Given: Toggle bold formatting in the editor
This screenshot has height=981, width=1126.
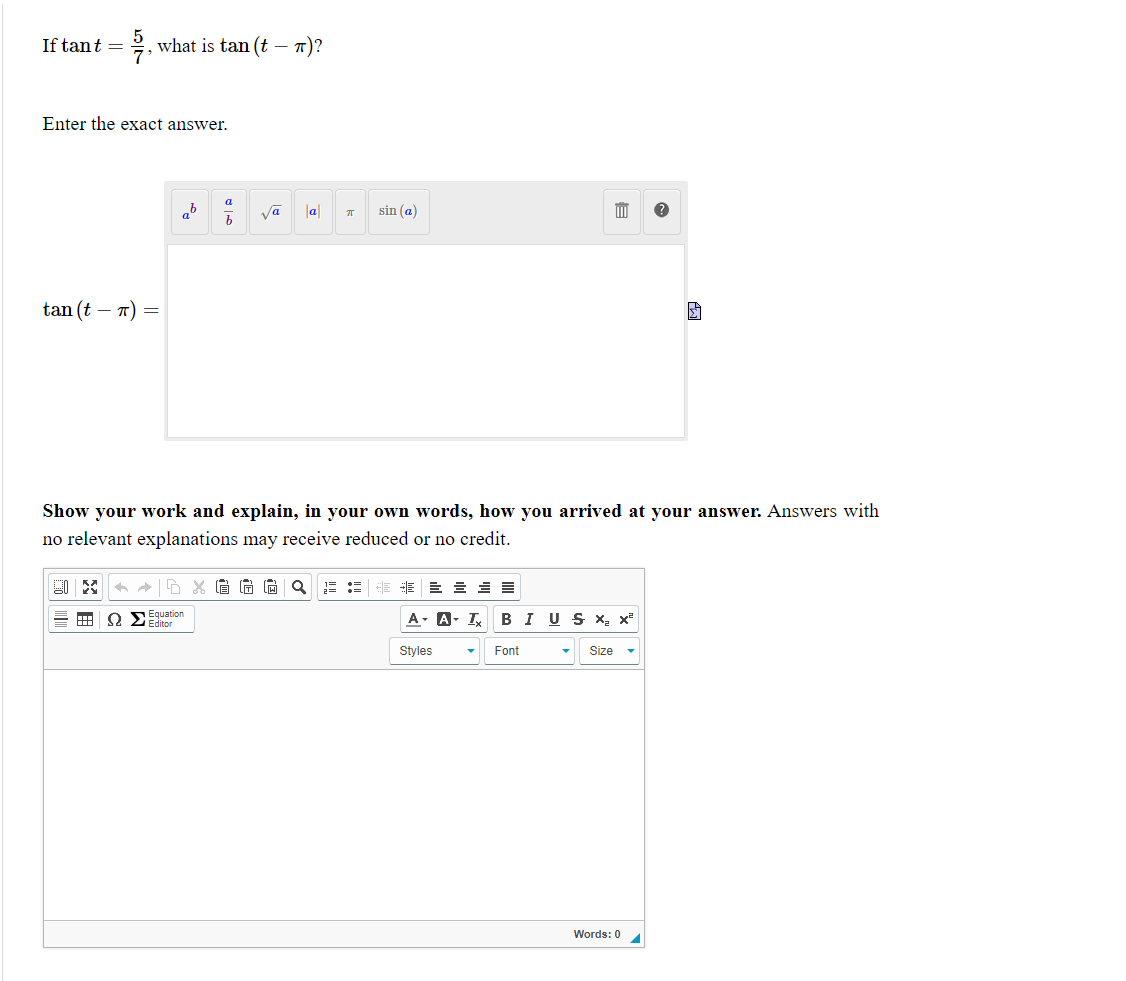Looking at the screenshot, I should (506, 619).
